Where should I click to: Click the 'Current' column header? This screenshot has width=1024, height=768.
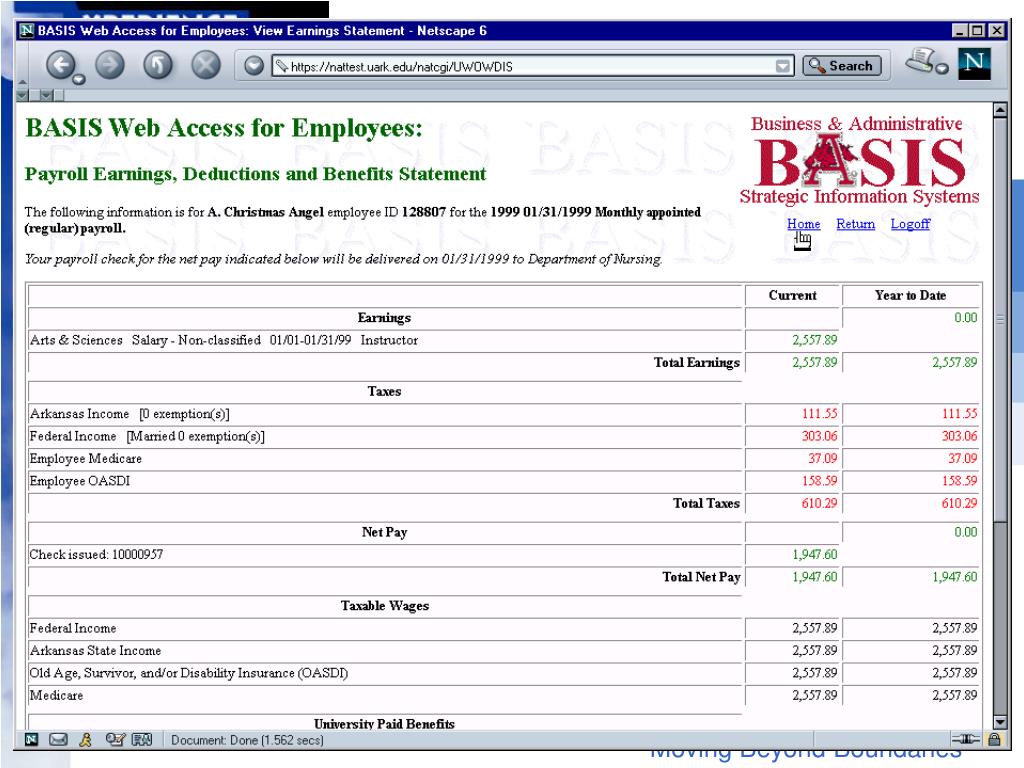click(793, 295)
